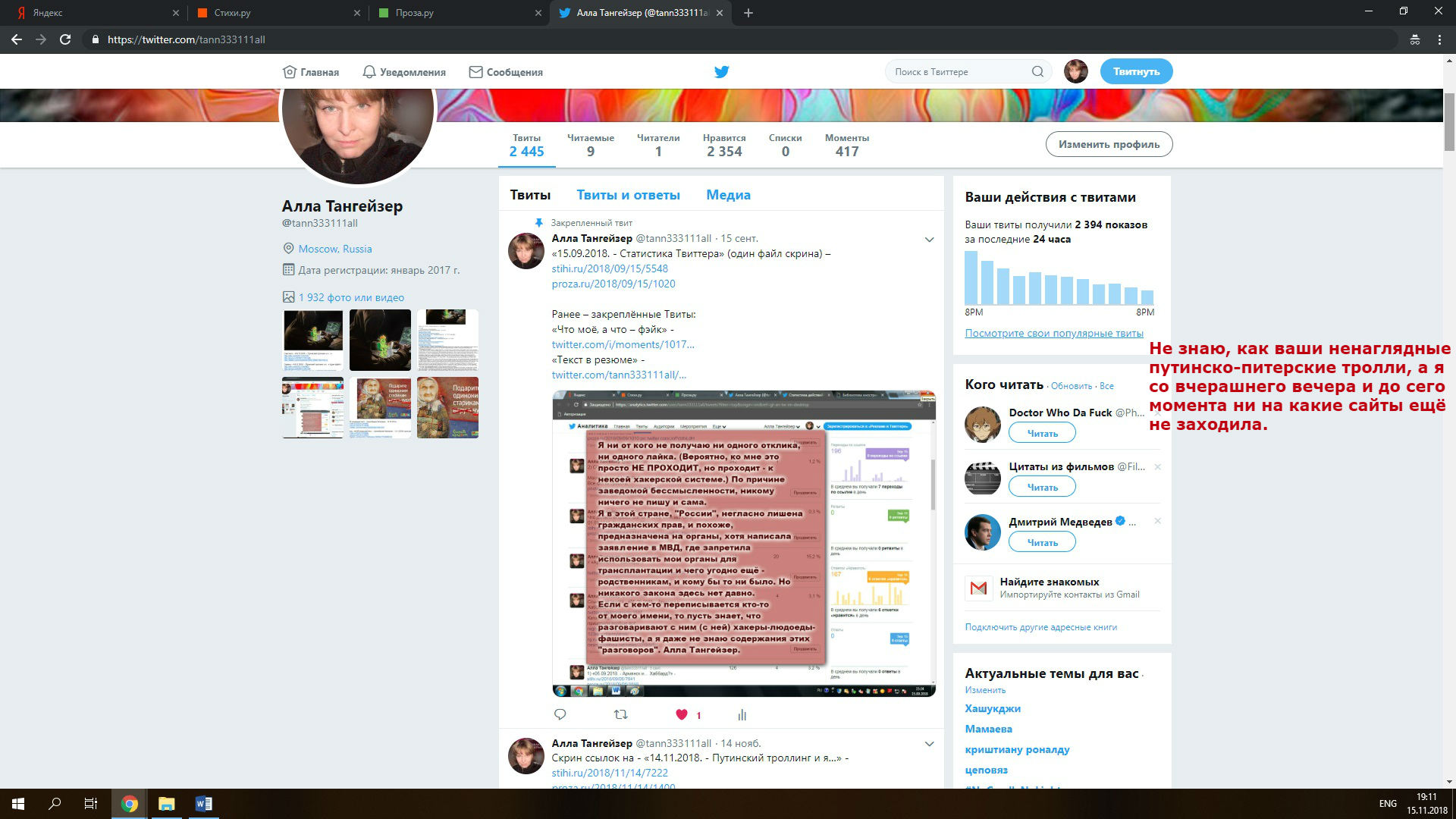This screenshot has width=1456, height=819.
Task: Open proza.ru/2018/09/15/1020 link
Action: click(x=613, y=284)
